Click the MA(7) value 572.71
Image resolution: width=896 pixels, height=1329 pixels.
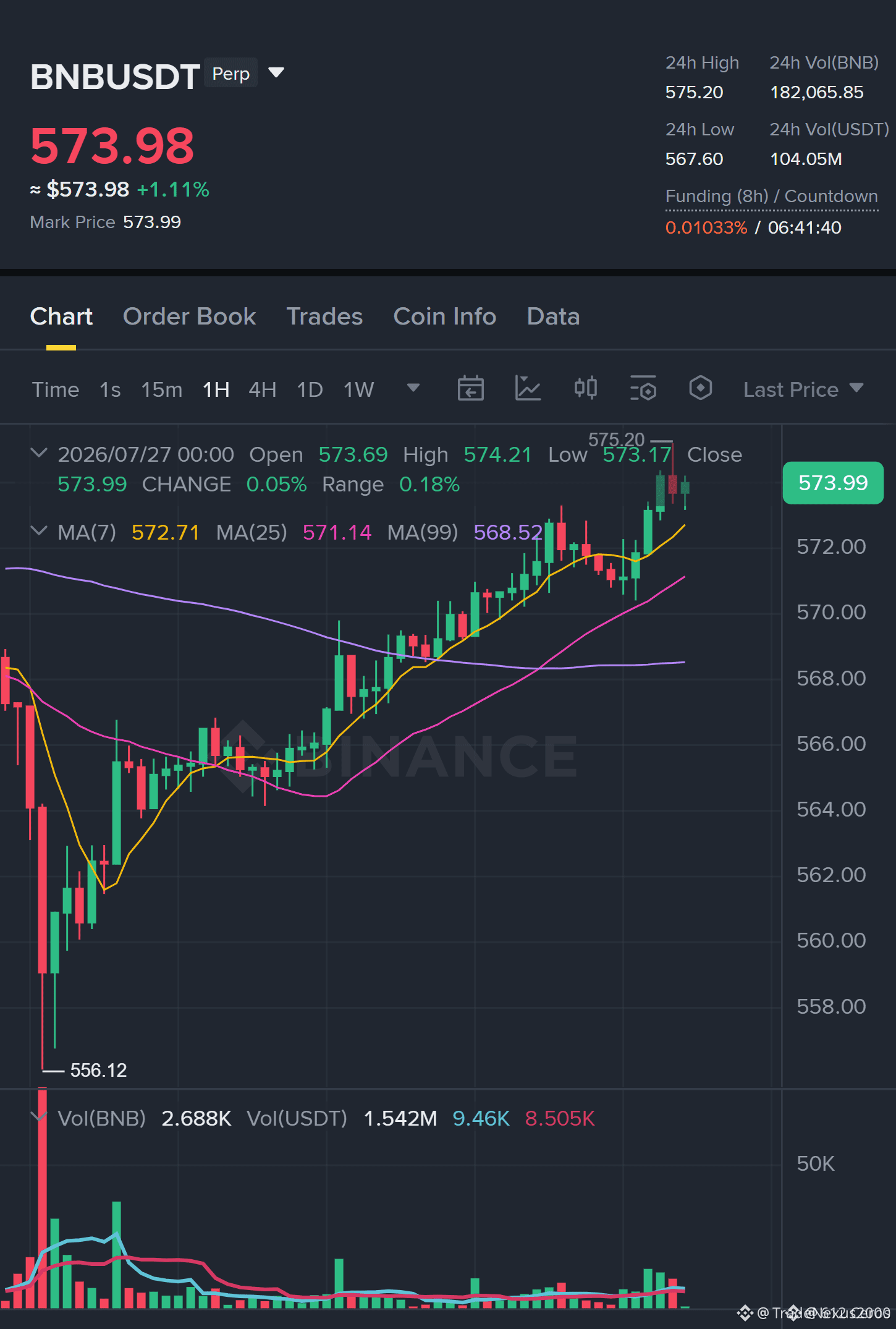point(165,532)
